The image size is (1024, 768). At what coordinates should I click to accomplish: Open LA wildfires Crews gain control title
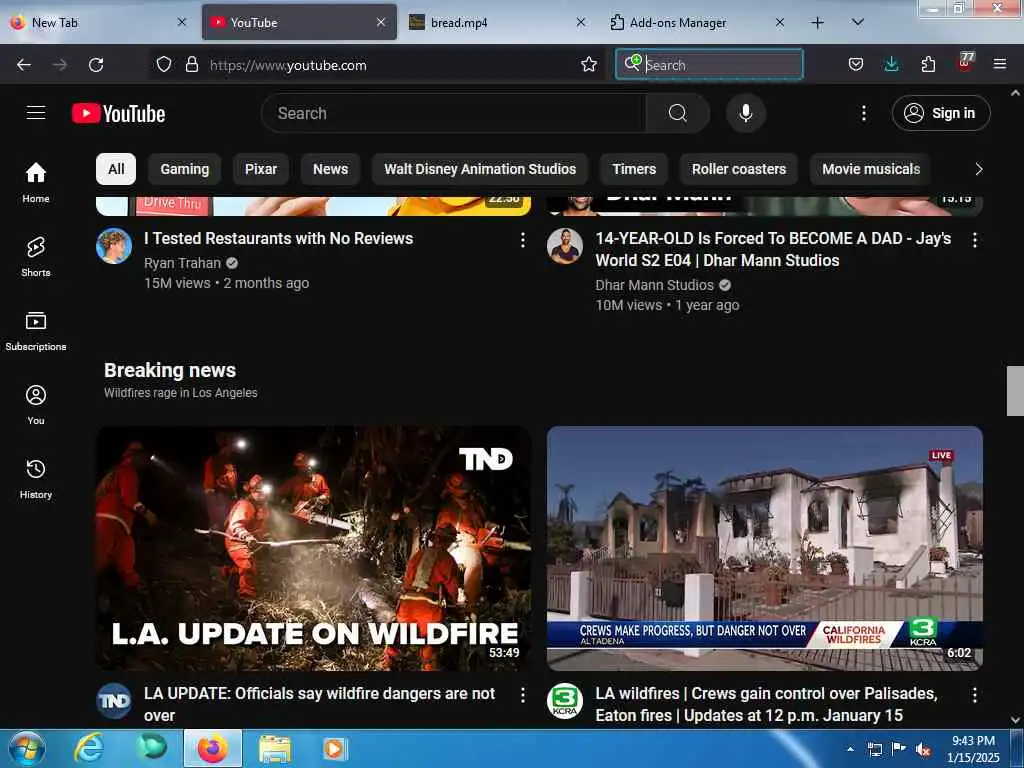[767, 704]
